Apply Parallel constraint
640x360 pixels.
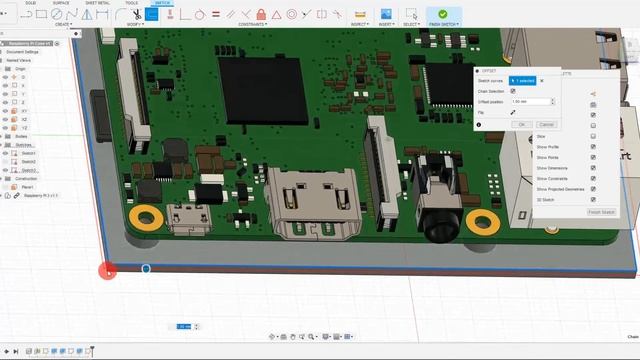point(231,14)
